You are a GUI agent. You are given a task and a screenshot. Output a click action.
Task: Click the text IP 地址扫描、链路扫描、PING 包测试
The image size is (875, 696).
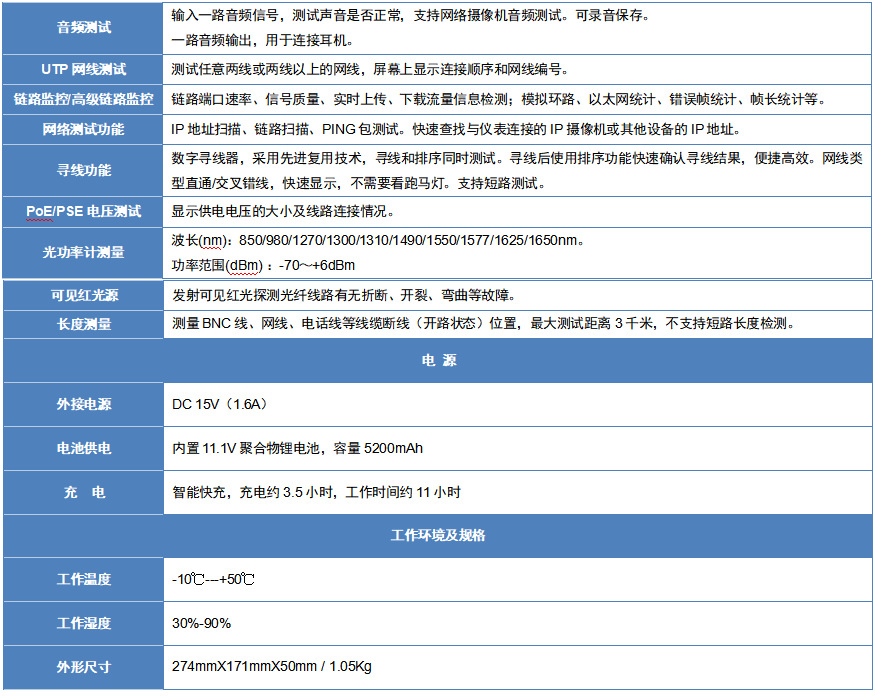click(456, 129)
